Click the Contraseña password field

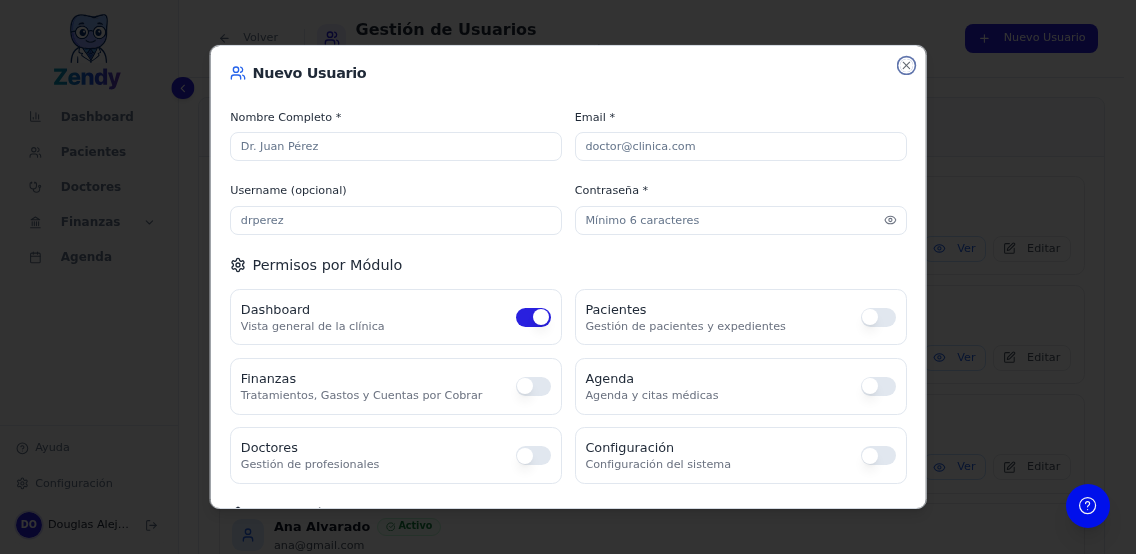pos(740,220)
